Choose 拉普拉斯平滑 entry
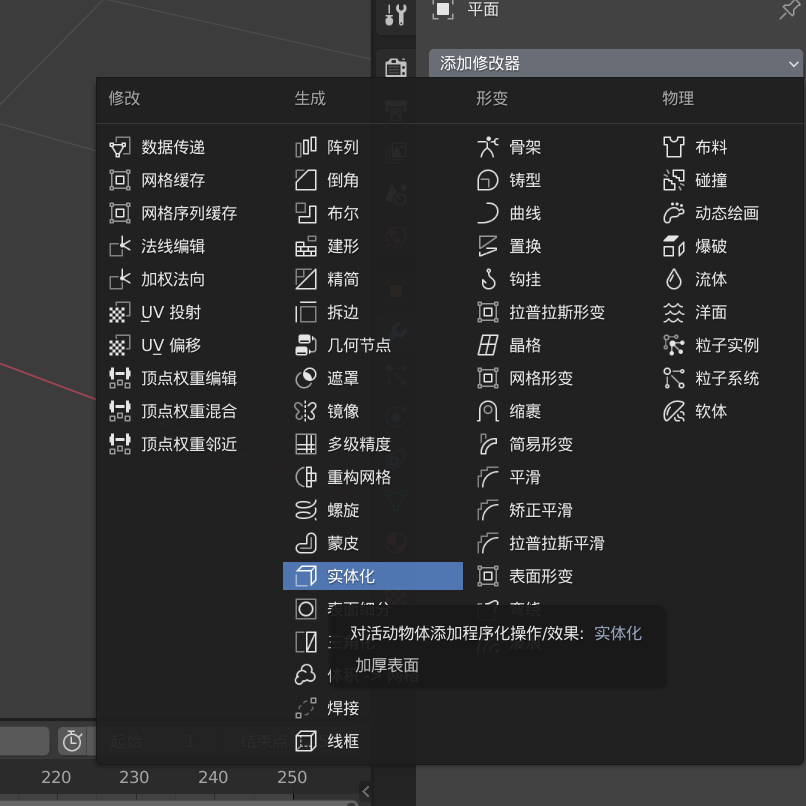This screenshot has height=806, width=806. (x=558, y=543)
